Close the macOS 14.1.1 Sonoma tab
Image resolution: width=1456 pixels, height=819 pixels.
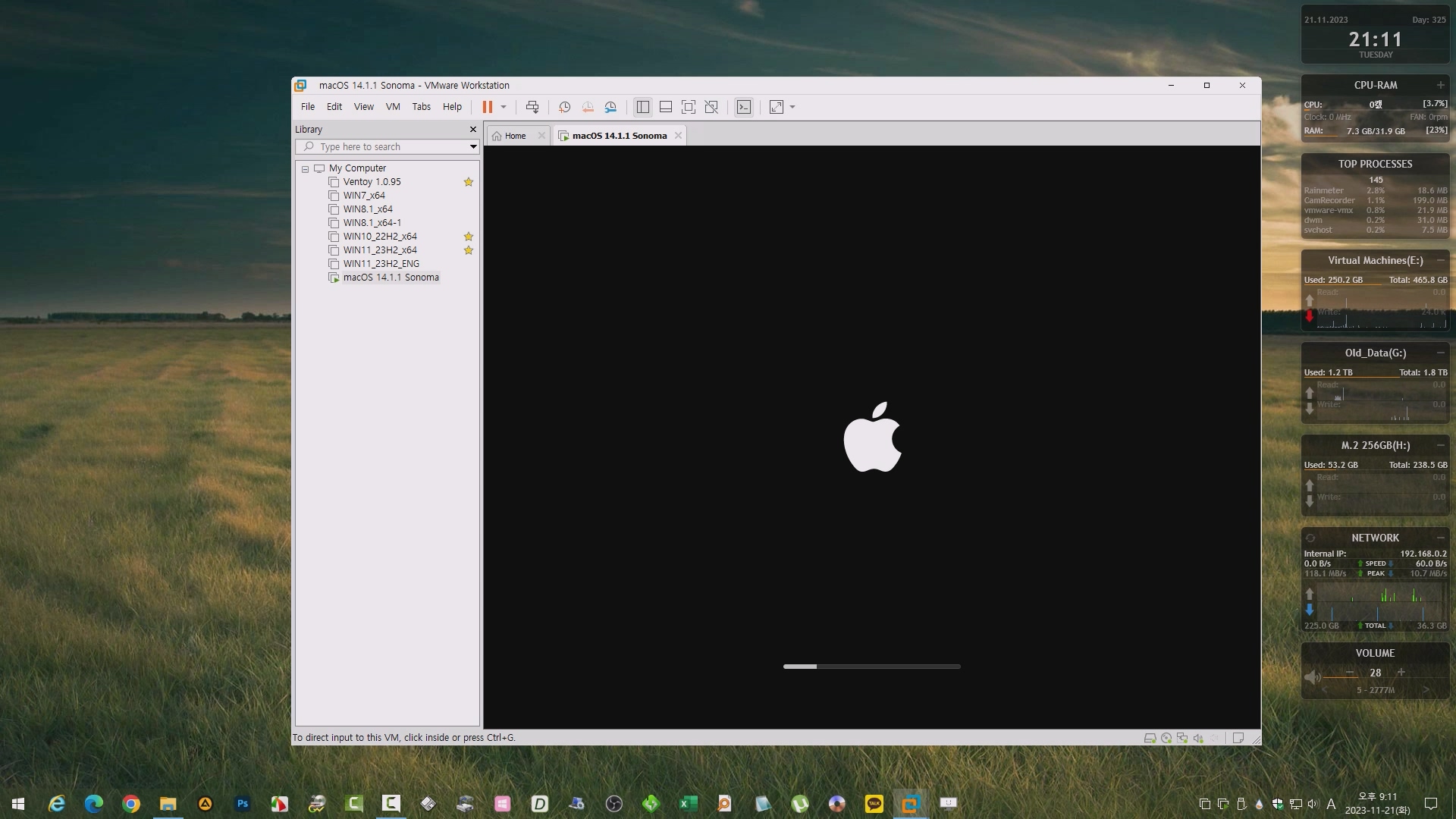(679, 136)
